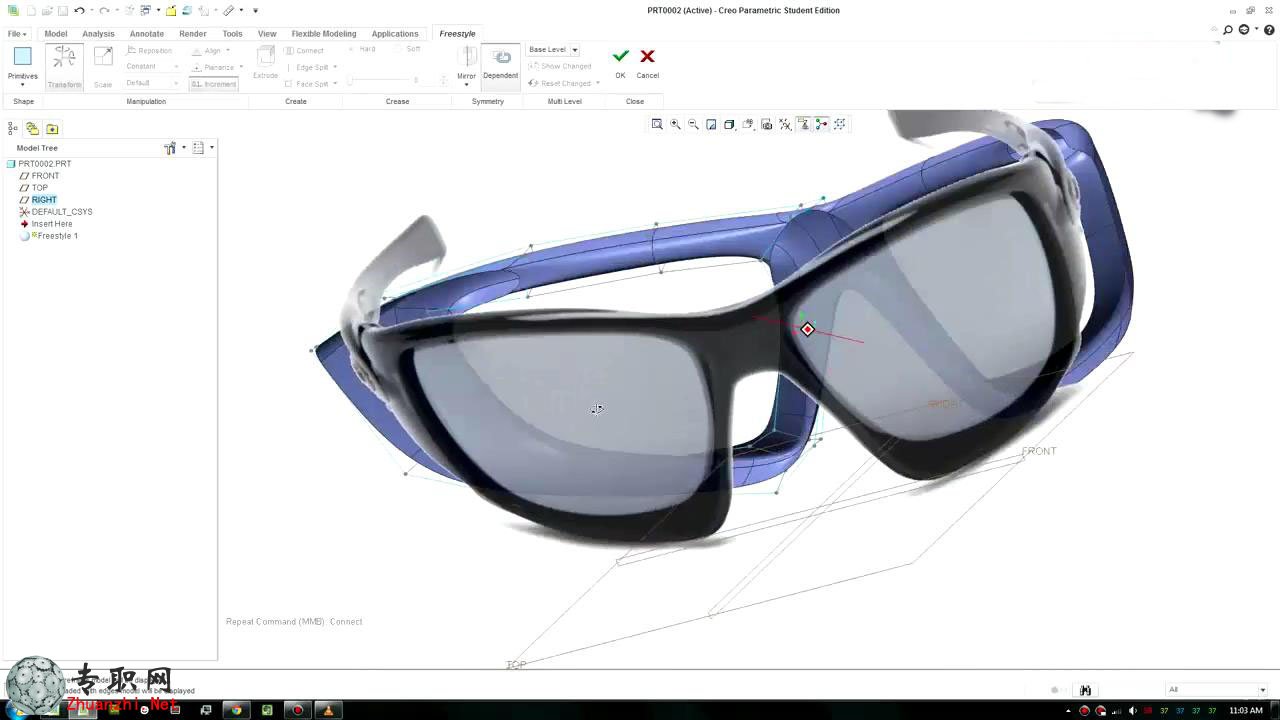The width and height of the screenshot is (1280, 720).
Task: Confirm with the green OK checkmark
Action: click(620, 57)
